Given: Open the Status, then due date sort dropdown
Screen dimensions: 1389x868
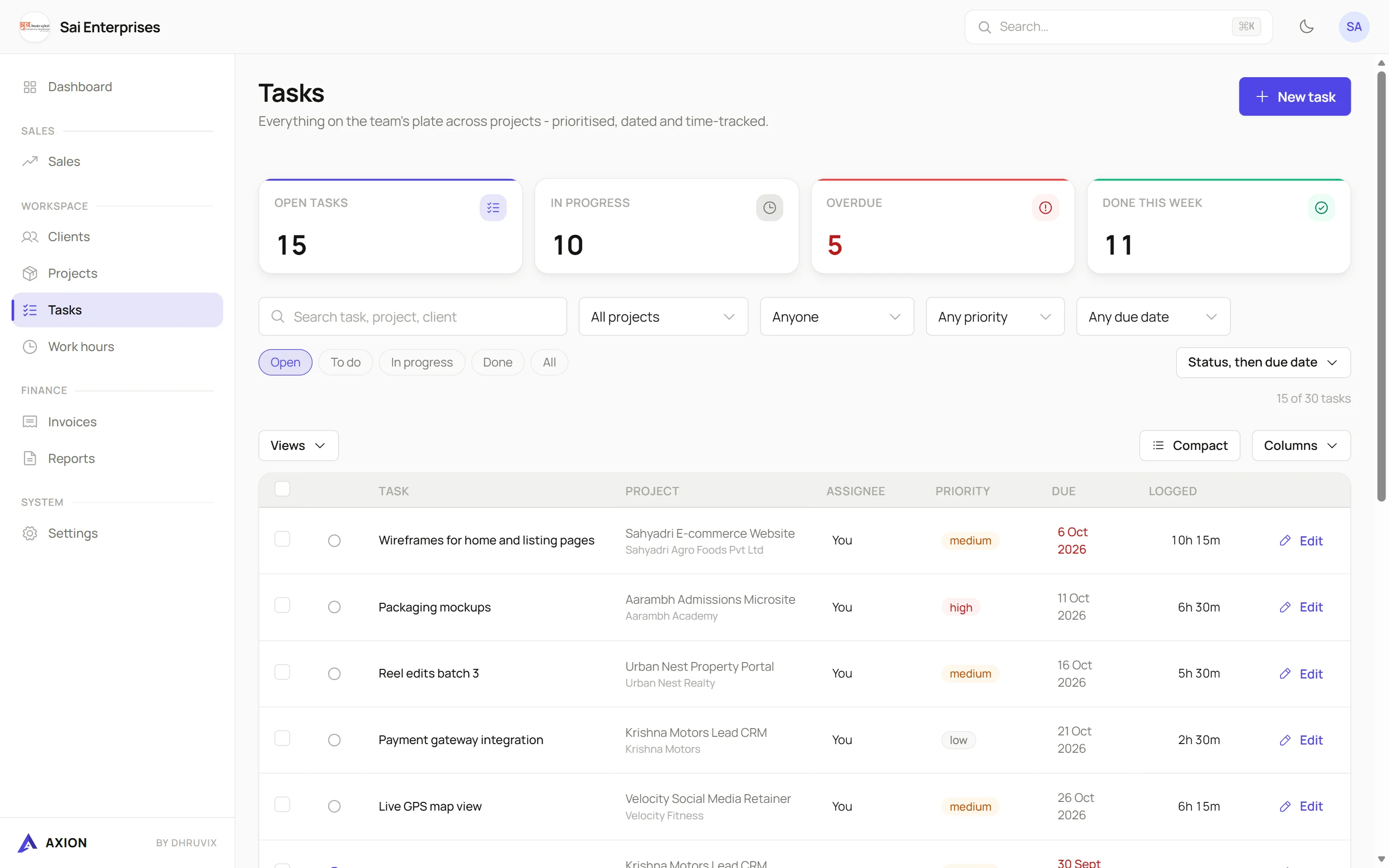Looking at the screenshot, I should (x=1263, y=362).
